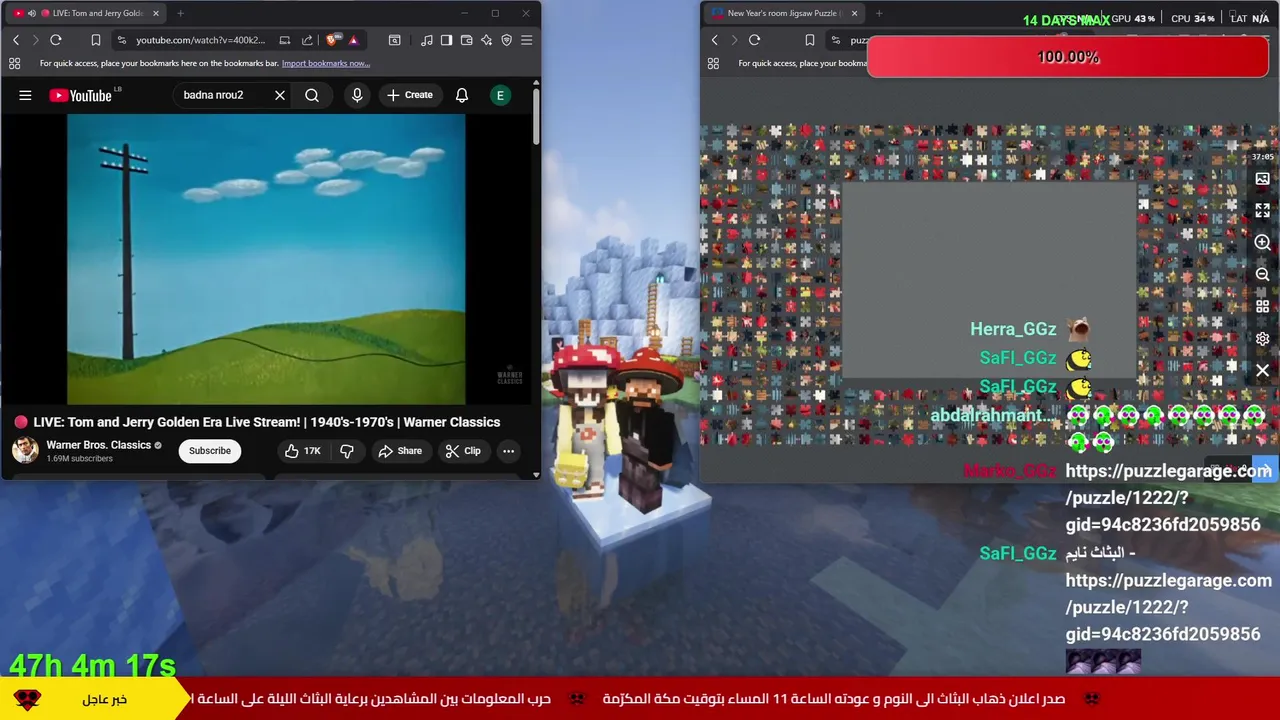Open the tab search icon in YouTube window toolbar
This screenshot has height=720, width=1280.
click(x=395, y=40)
